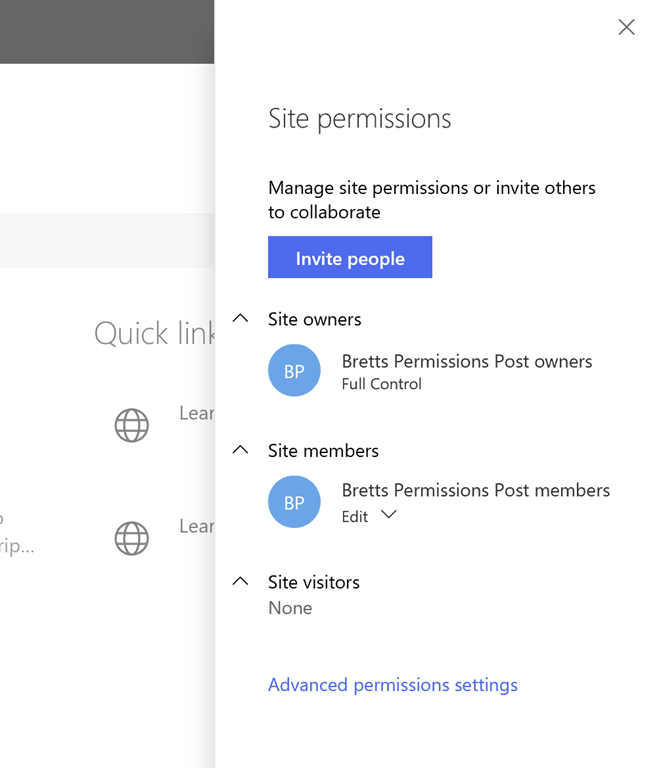661x768 pixels.
Task: Click the Invite people button
Action: pos(350,258)
